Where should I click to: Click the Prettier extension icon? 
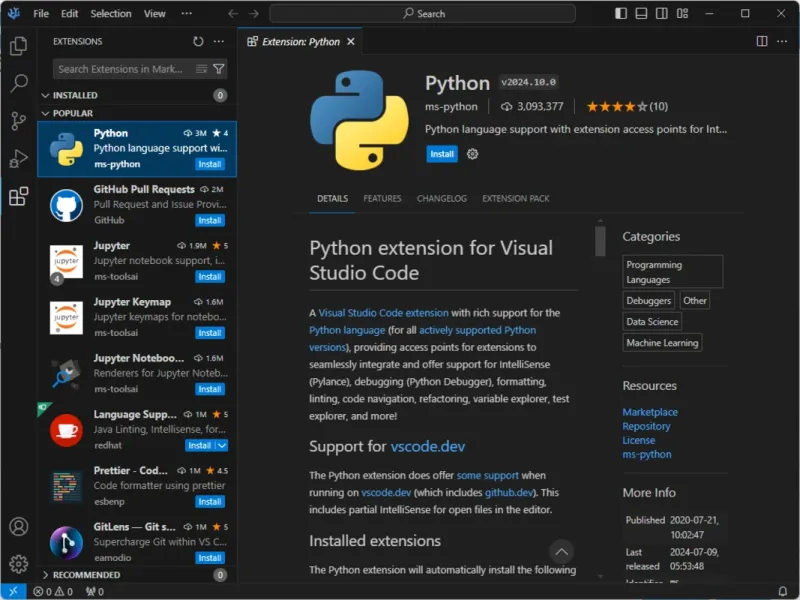coord(66,486)
